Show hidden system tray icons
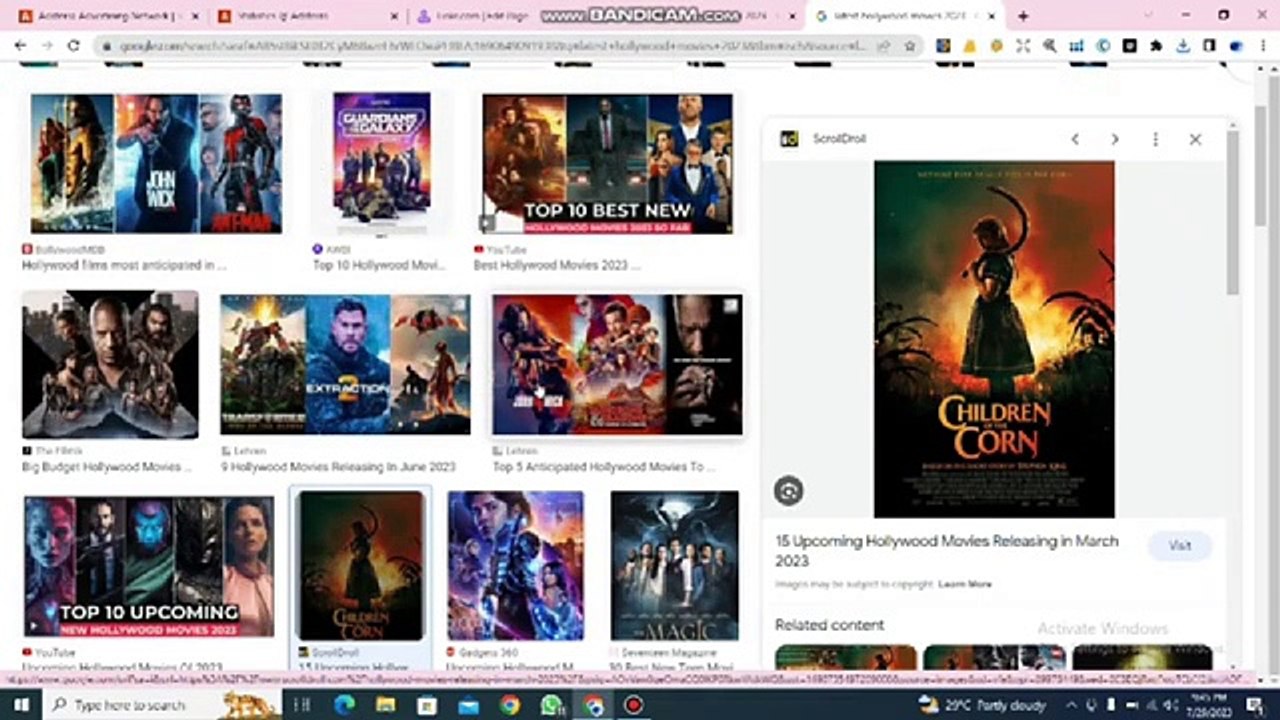Image resolution: width=1280 pixels, height=720 pixels. coord(1069,705)
